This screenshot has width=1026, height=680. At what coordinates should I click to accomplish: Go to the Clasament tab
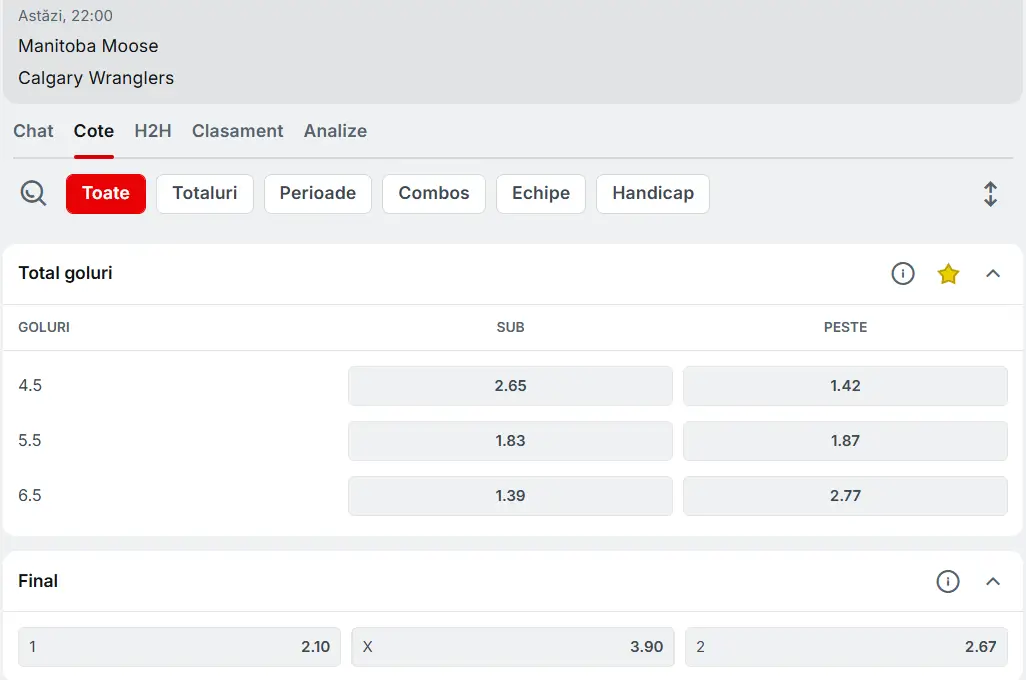[237, 131]
